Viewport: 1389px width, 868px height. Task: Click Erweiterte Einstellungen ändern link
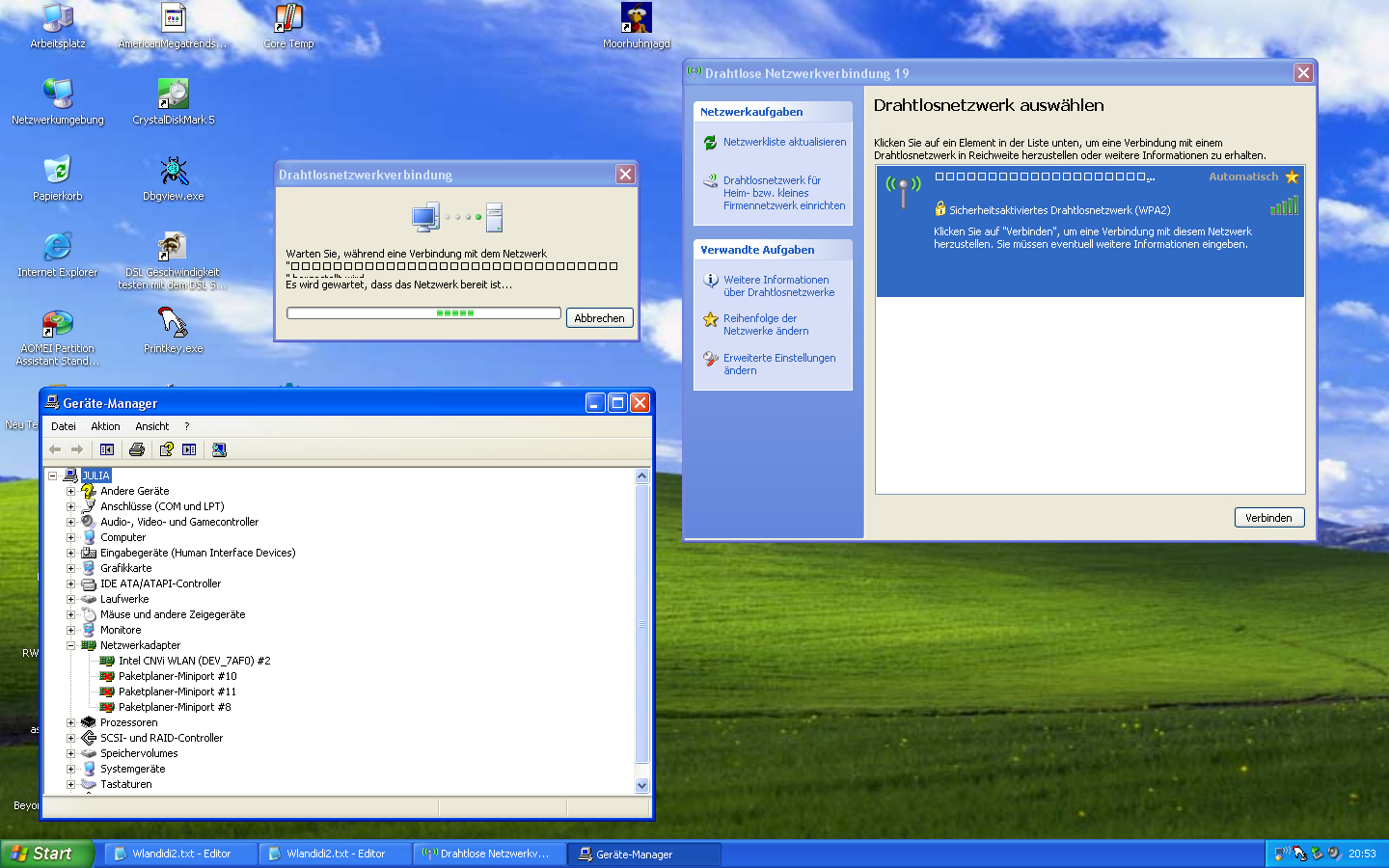pos(779,365)
